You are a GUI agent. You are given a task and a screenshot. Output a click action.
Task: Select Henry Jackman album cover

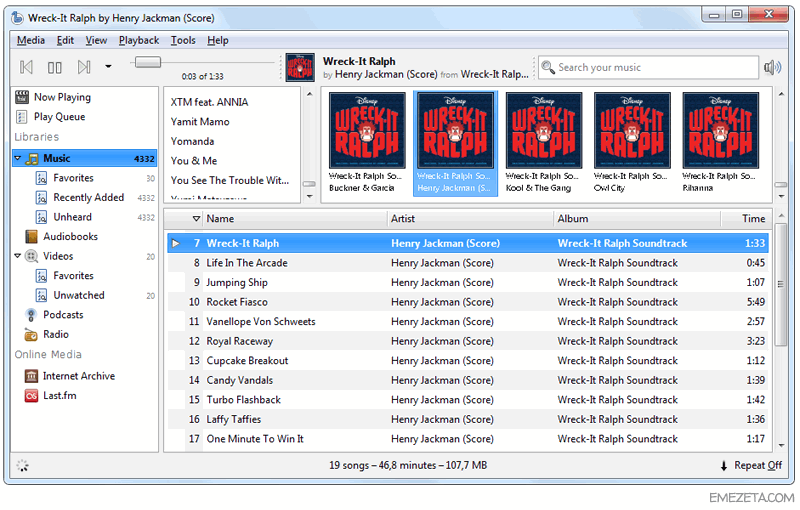click(x=456, y=131)
